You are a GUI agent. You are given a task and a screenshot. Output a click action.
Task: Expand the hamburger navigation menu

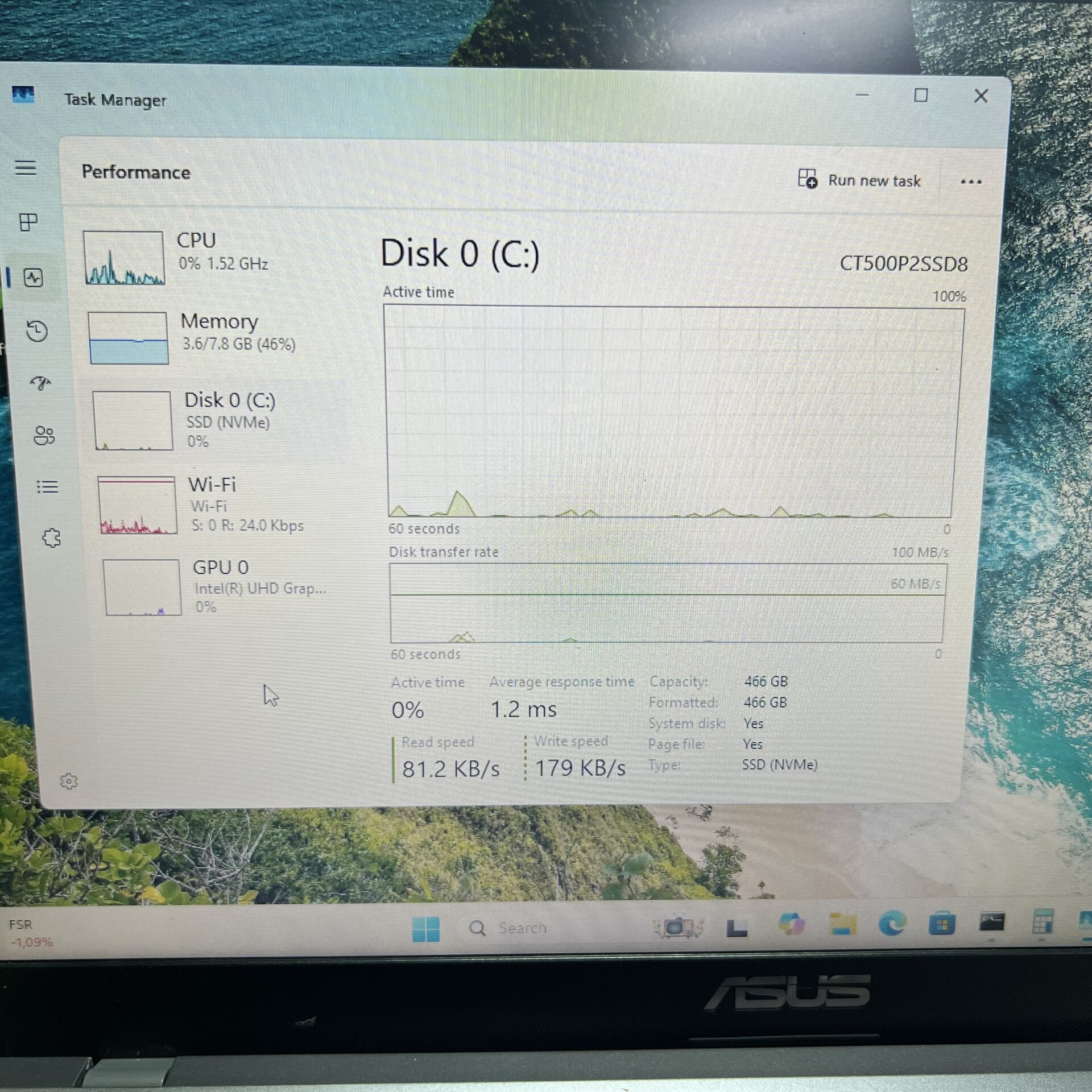pyautogui.click(x=25, y=168)
